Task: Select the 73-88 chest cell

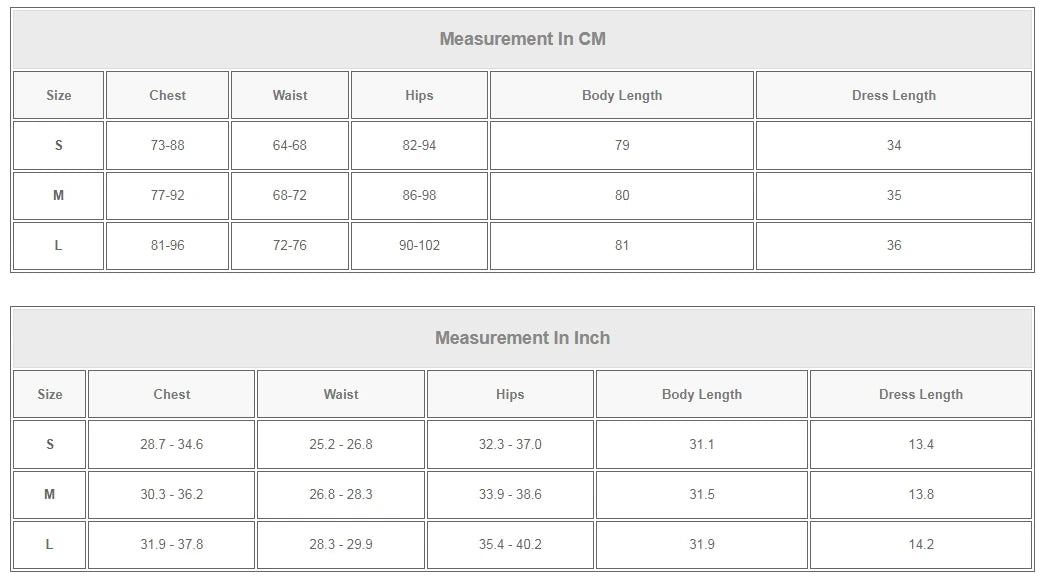Action: coord(167,145)
